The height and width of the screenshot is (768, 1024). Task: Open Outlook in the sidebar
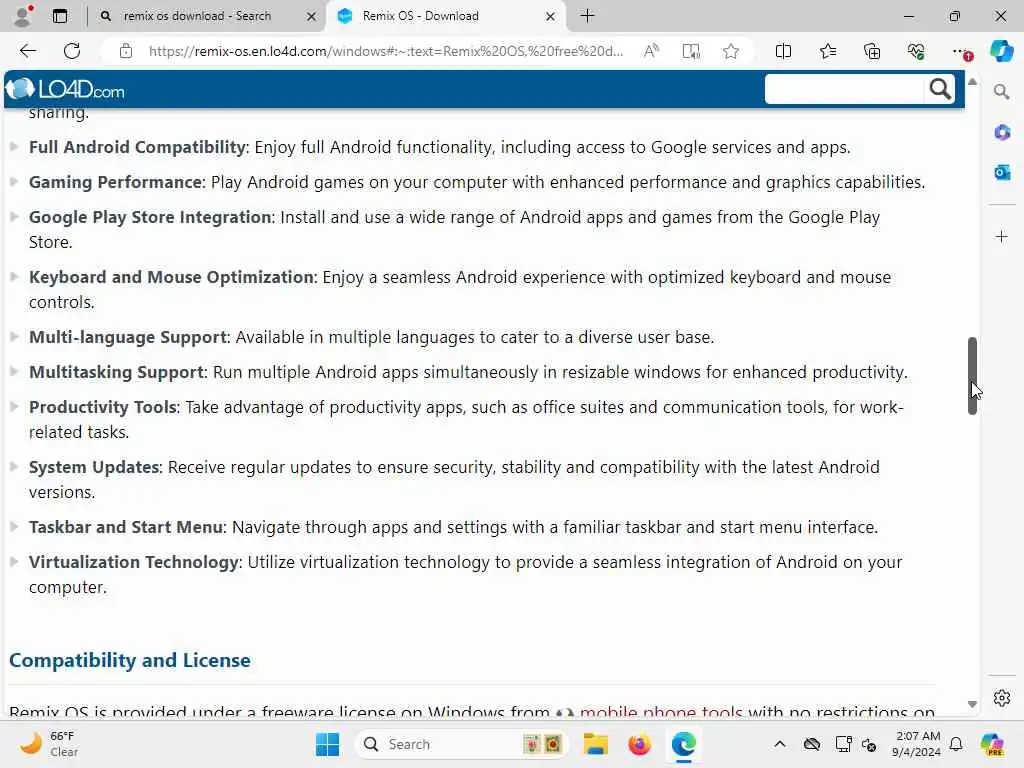(1001, 172)
